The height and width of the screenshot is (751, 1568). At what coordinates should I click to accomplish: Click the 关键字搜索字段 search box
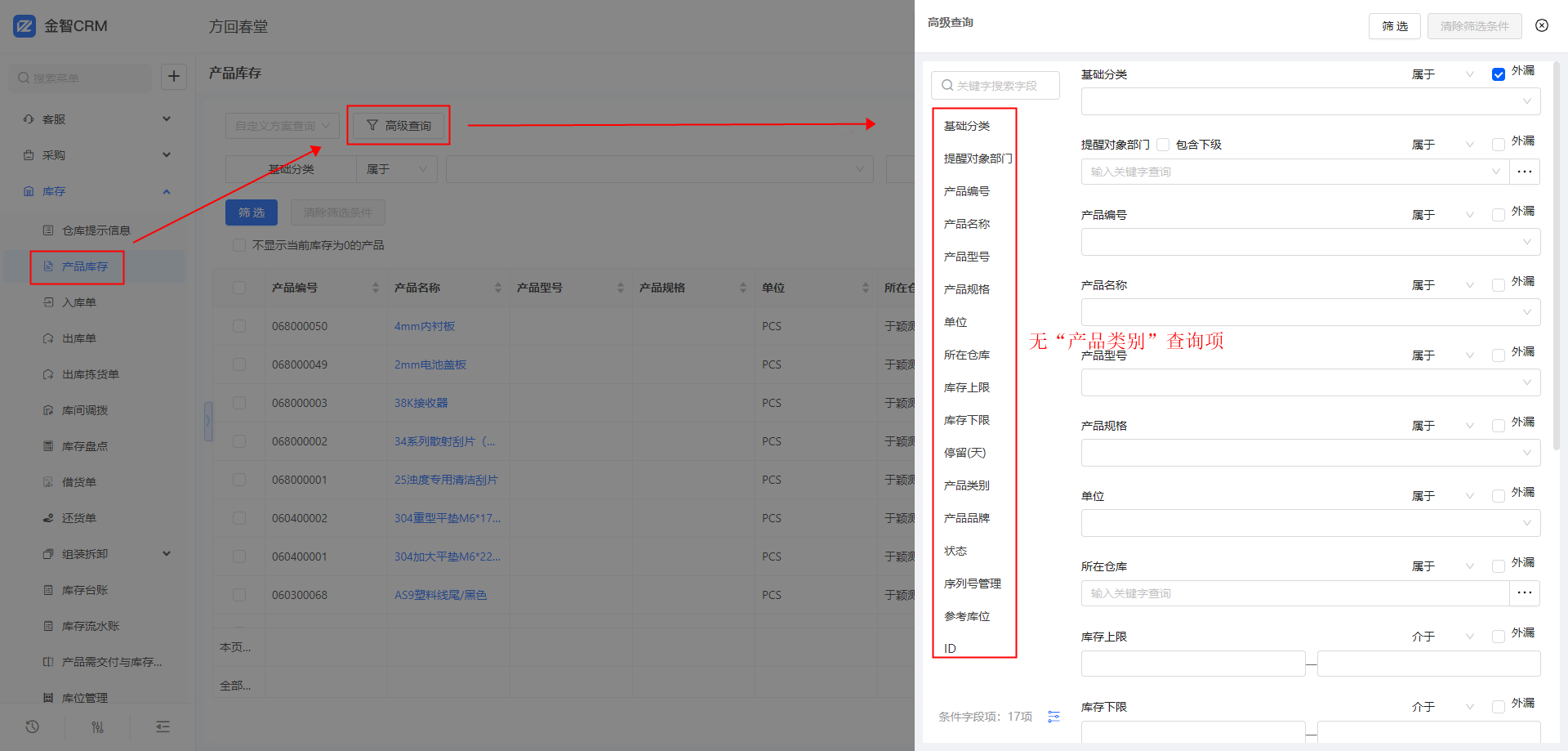click(x=996, y=86)
